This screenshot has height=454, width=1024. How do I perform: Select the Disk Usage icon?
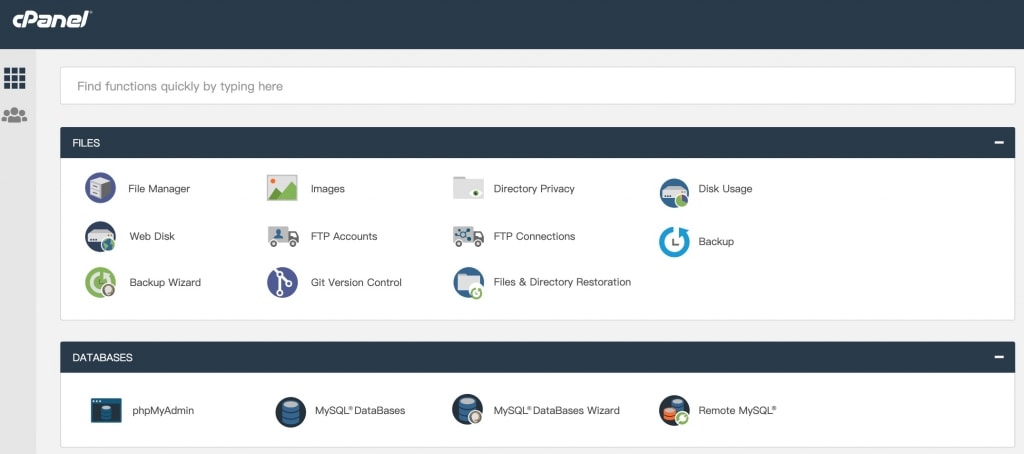[x=674, y=193]
